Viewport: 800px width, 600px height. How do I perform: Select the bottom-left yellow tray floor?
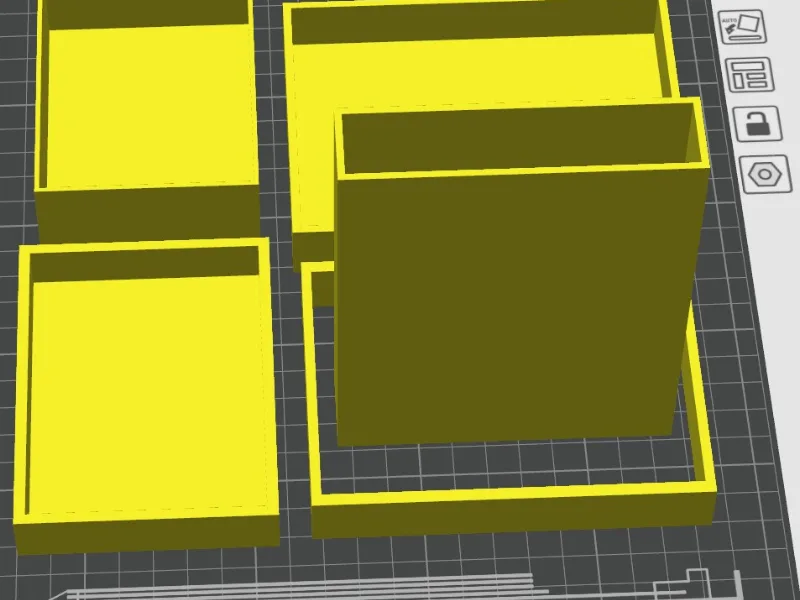(148, 393)
